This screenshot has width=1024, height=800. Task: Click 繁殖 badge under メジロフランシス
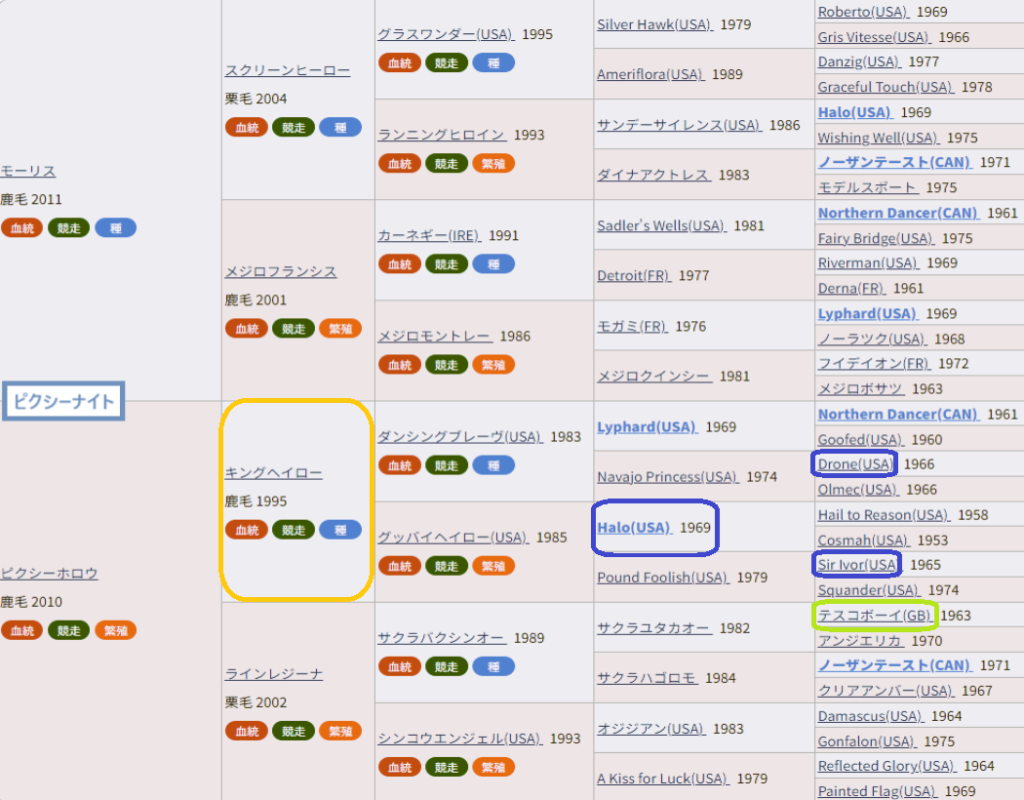tap(340, 328)
